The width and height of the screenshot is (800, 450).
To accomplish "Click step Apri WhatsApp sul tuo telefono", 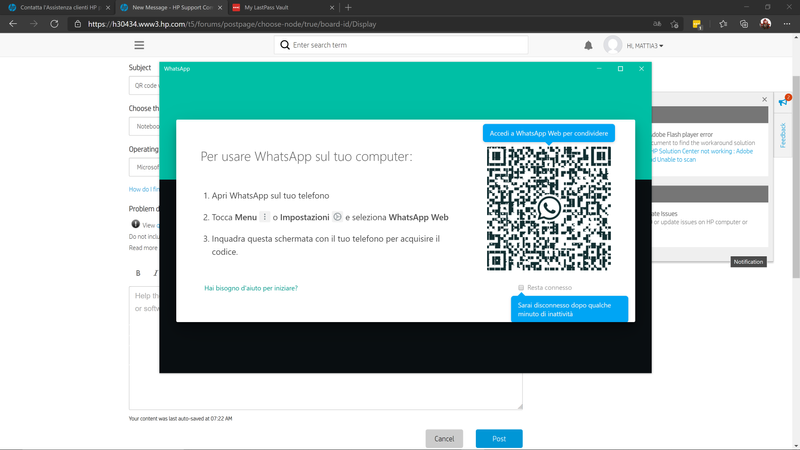I will click(270, 195).
